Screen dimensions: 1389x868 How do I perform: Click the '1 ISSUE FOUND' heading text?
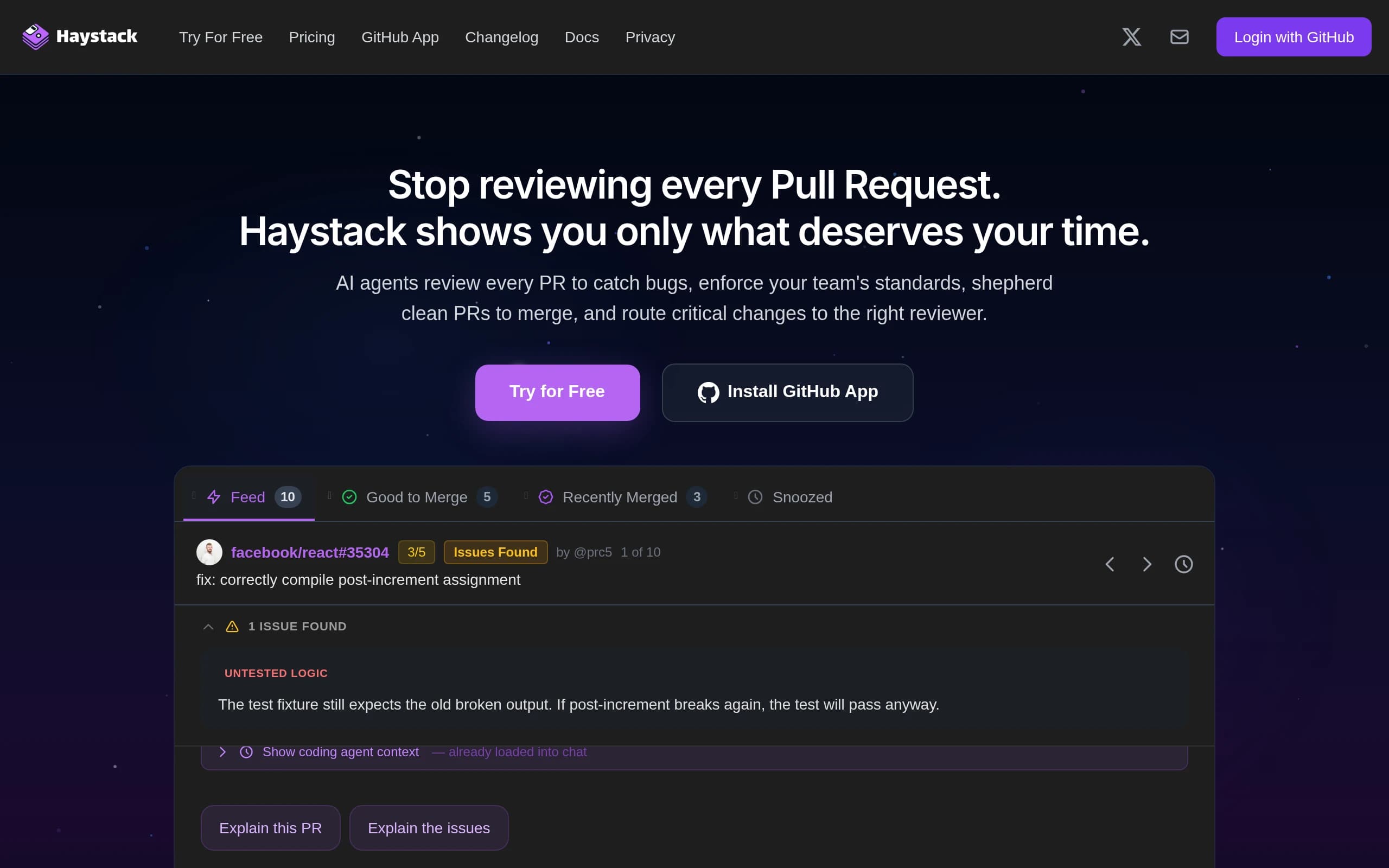click(297, 626)
